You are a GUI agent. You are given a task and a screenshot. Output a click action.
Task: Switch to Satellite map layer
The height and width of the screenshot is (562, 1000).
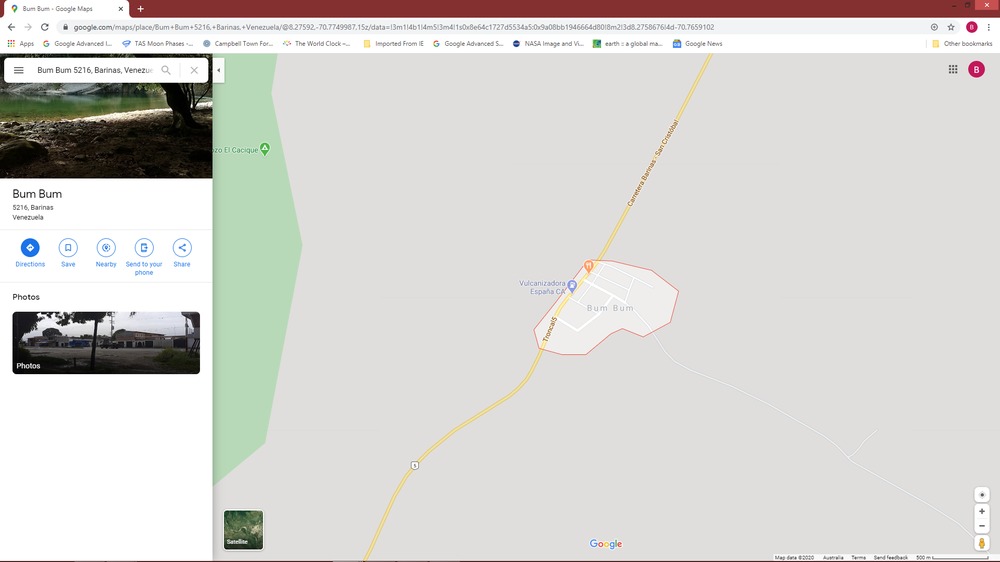pyautogui.click(x=243, y=530)
